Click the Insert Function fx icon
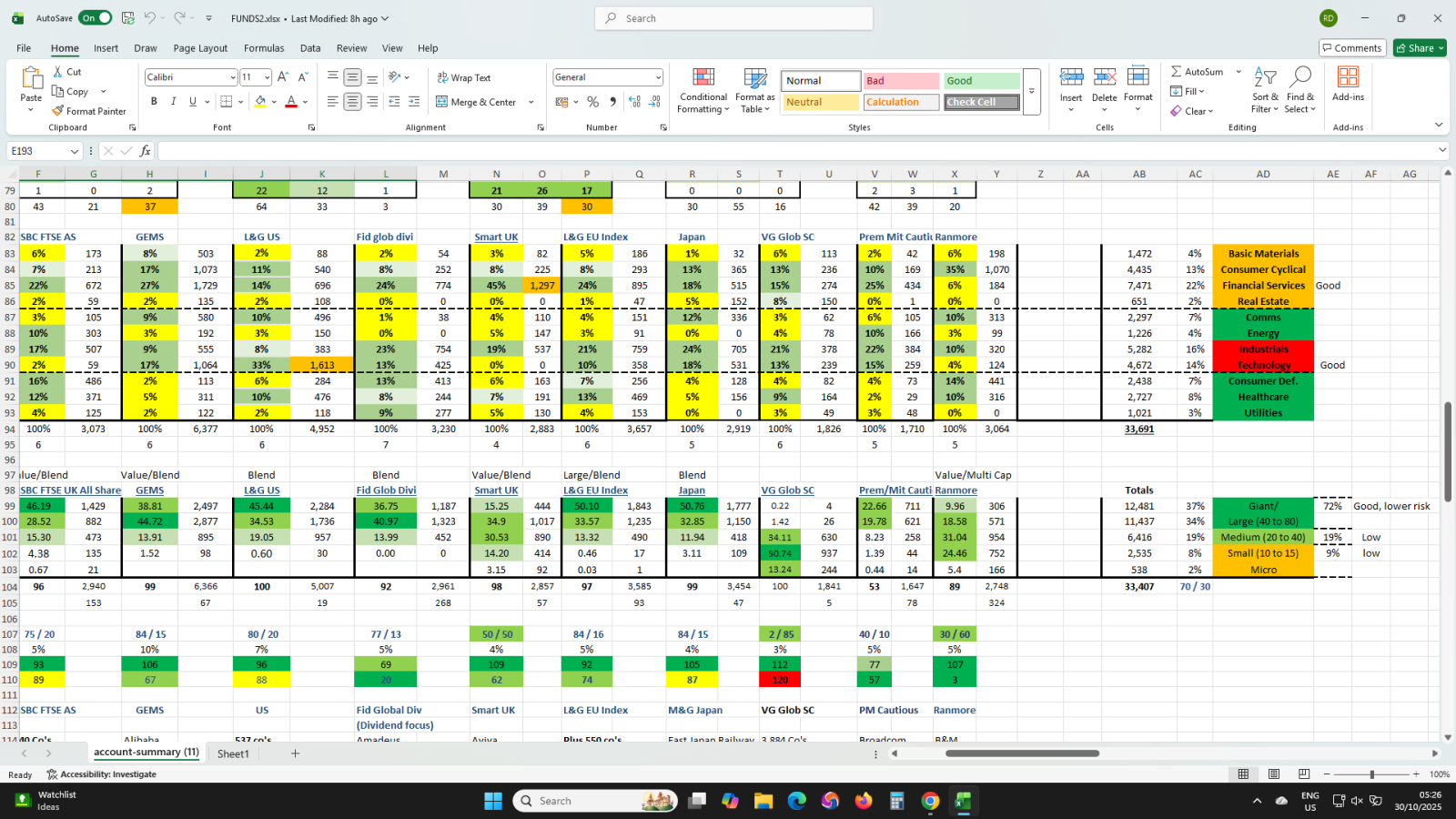Viewport: 1456px width, 819px height. point(145,151)
